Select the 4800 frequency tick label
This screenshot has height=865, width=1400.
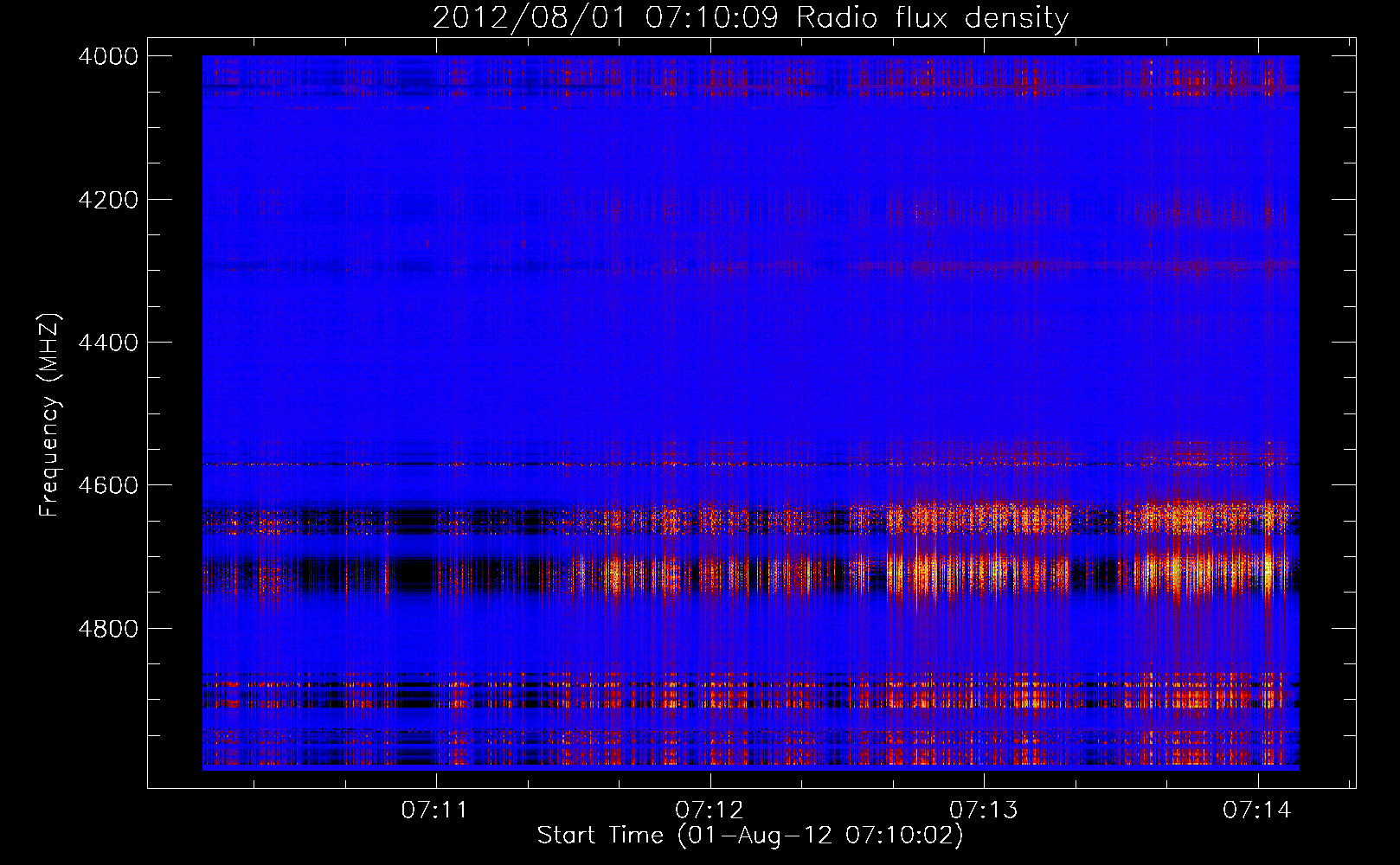pyautogui.click(x=108, y=629)
